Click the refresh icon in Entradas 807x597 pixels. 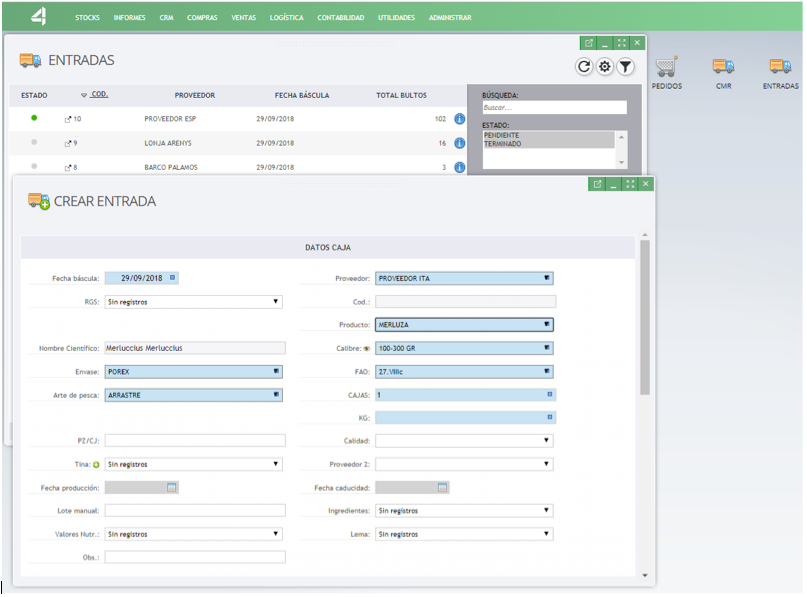[585, 67]
